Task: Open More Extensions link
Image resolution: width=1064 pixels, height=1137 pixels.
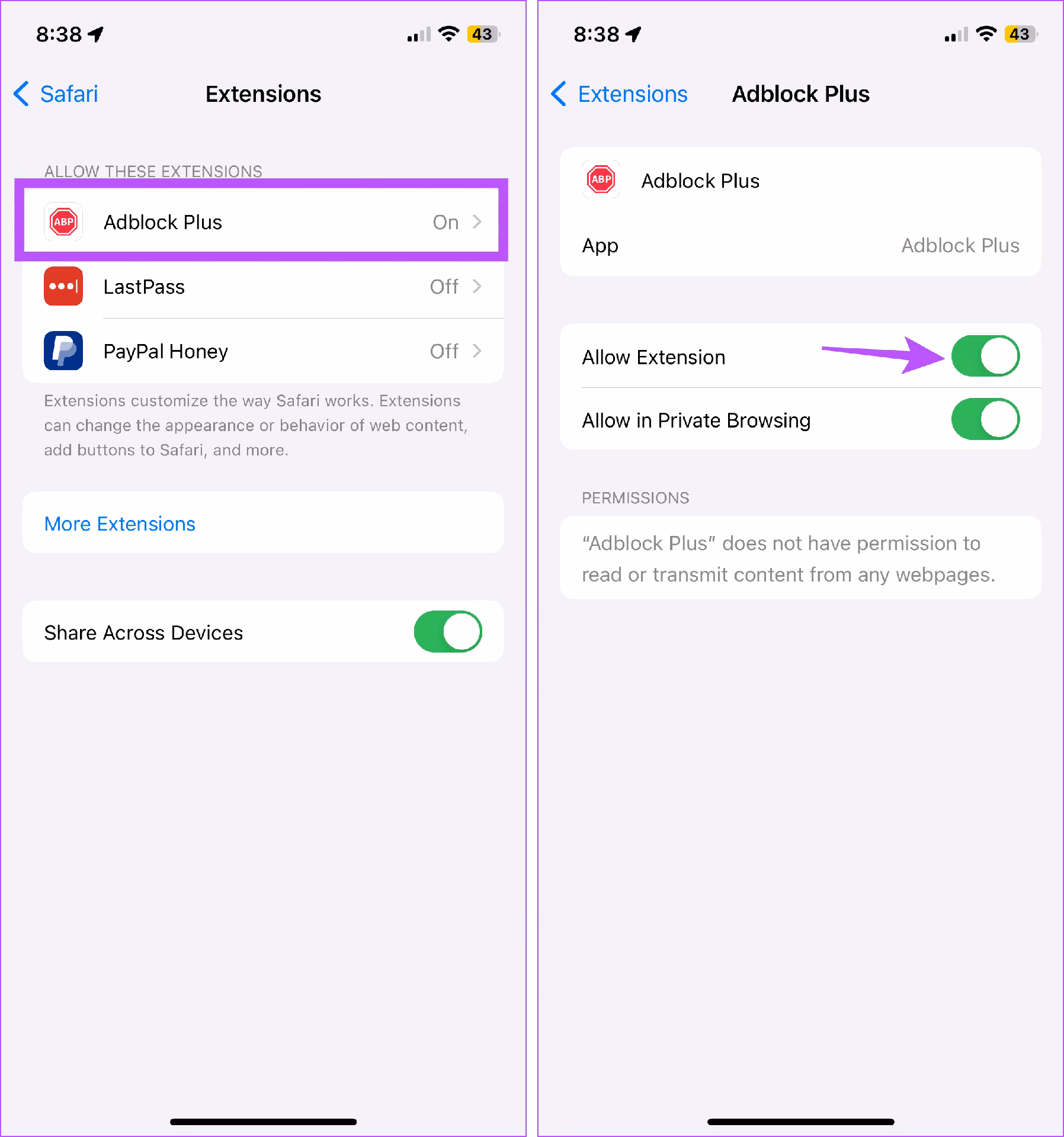Action: click(120, 523)
